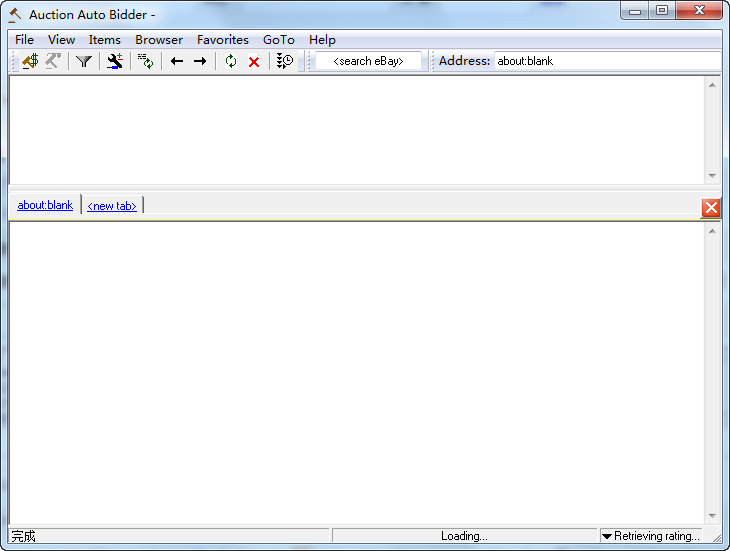The image size is (730, 551).
Task: Click the clock schedule list icon
Action: coord(284,61)
